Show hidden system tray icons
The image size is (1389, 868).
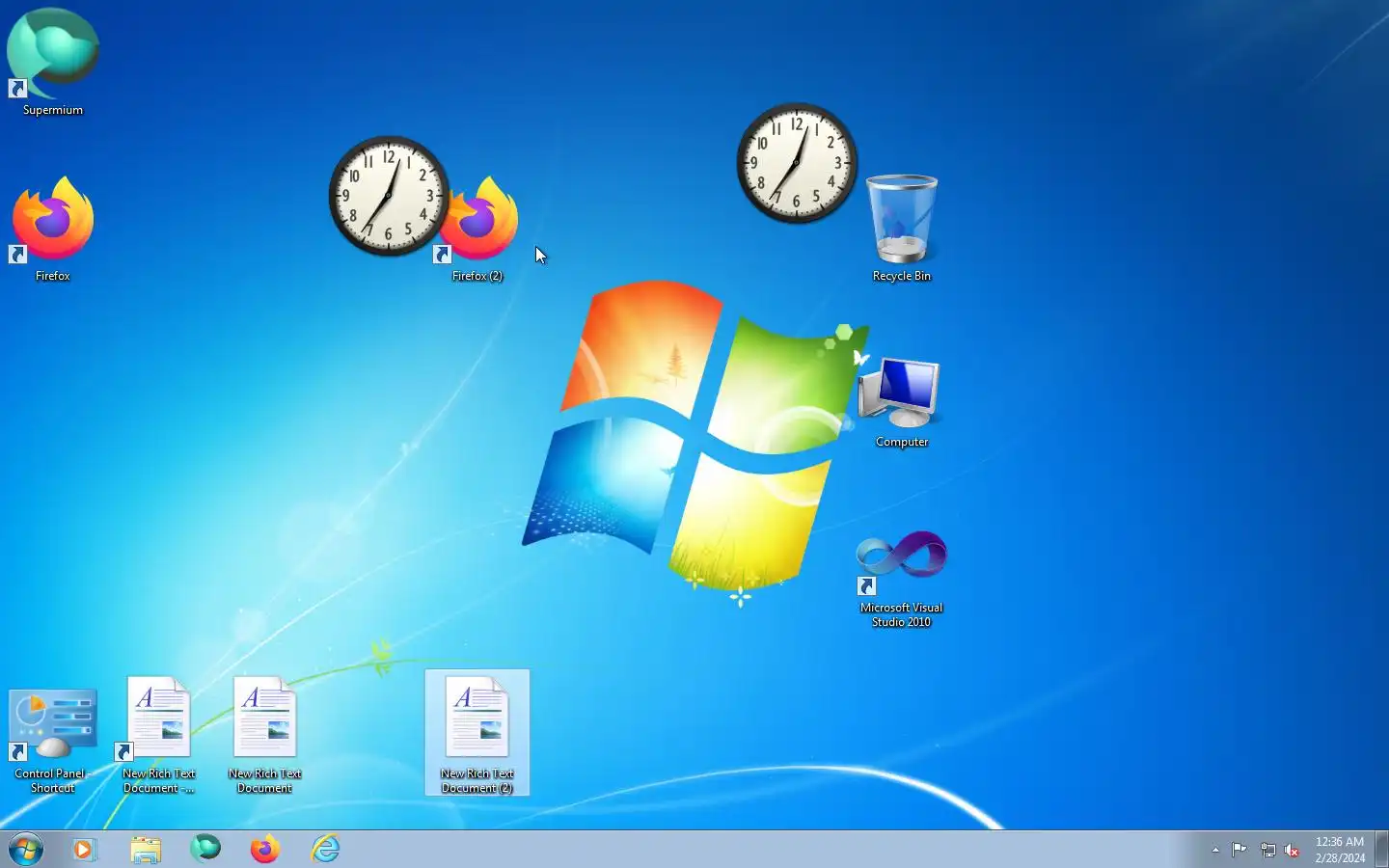point(1215,850)
